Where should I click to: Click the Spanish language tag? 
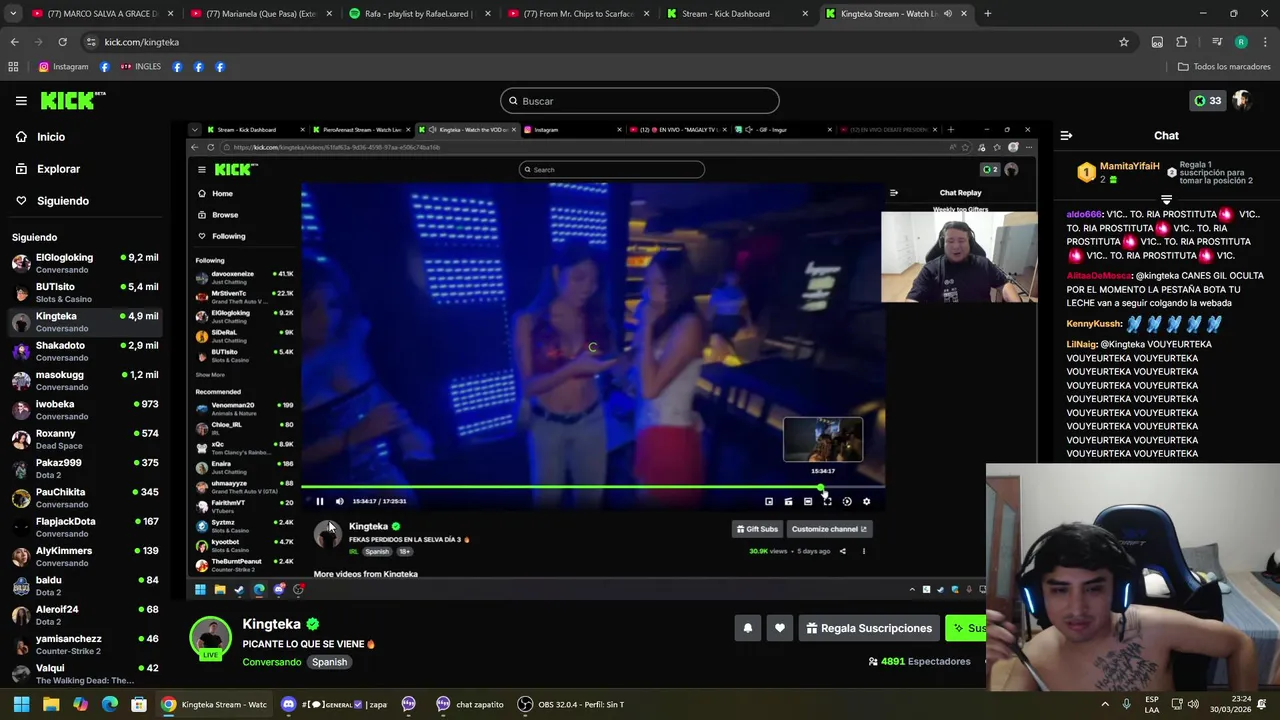[x=329, y=662]
